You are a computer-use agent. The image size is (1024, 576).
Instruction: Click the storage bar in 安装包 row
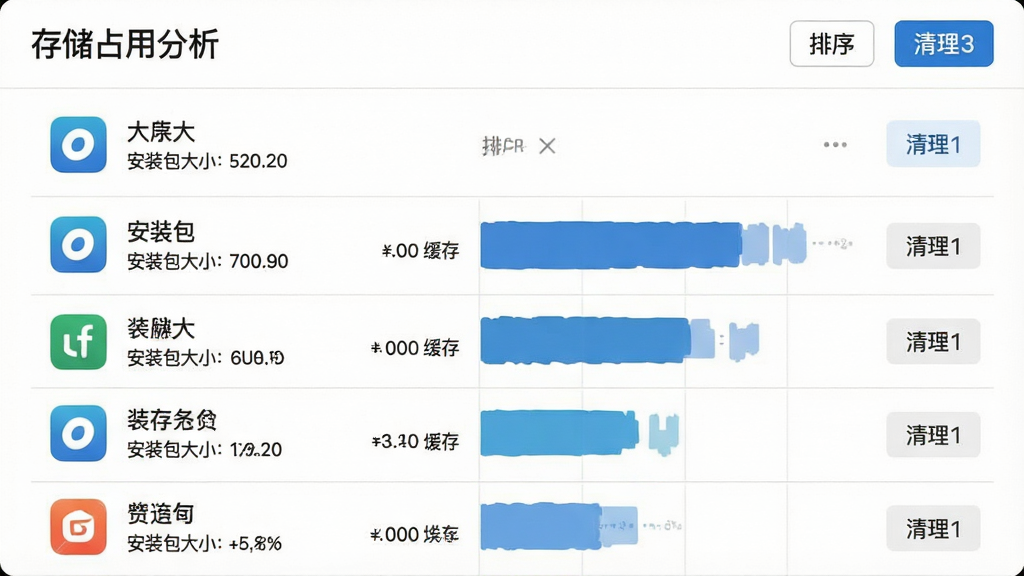(643, 245)
